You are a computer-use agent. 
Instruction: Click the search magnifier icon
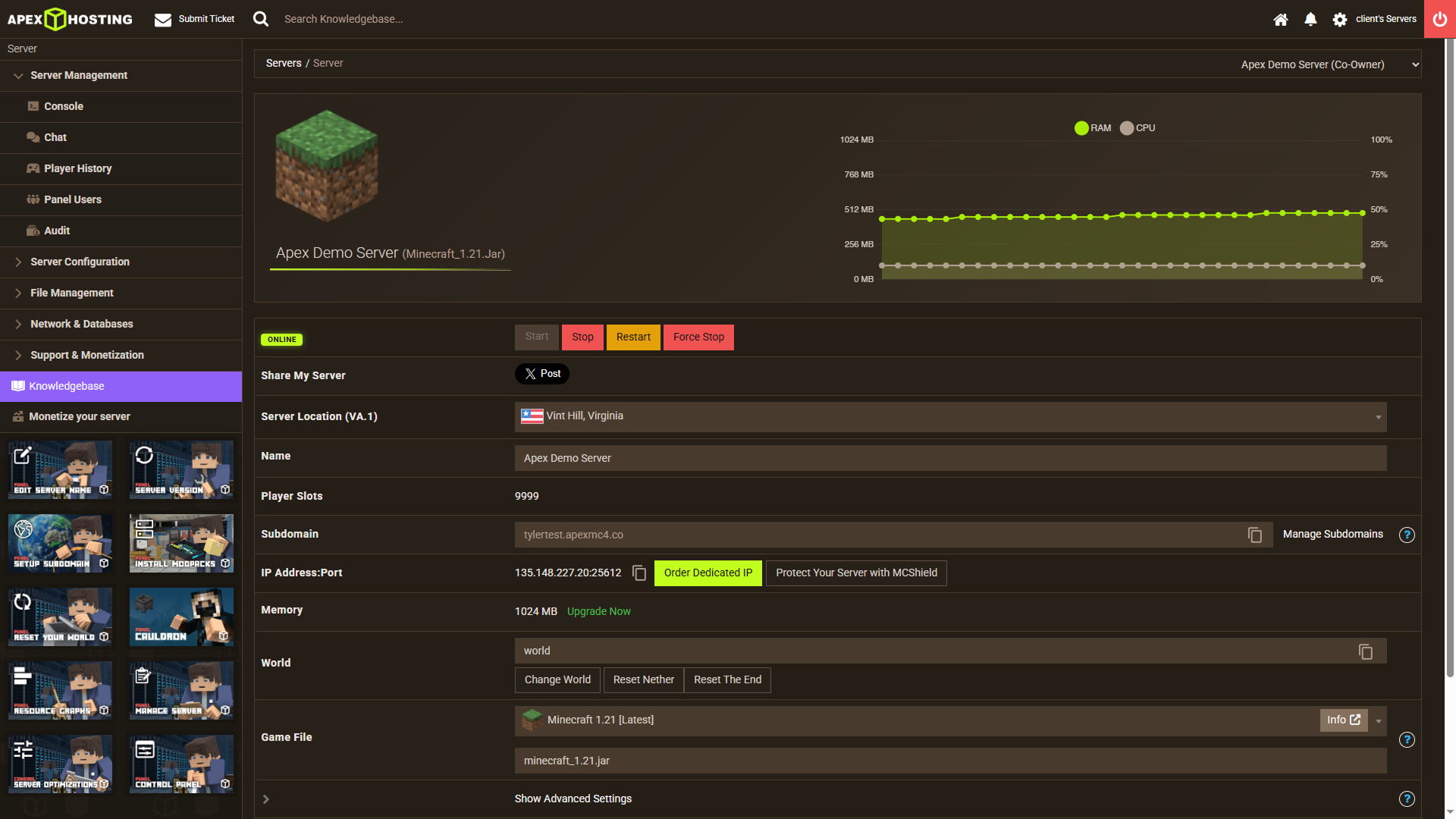pos(261,19)
